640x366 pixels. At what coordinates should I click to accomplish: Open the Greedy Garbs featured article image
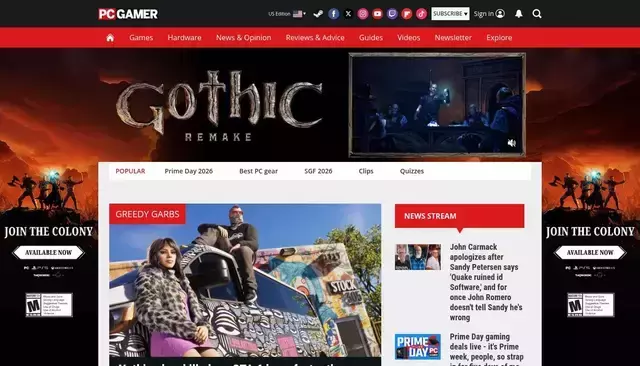click(245, 281)
